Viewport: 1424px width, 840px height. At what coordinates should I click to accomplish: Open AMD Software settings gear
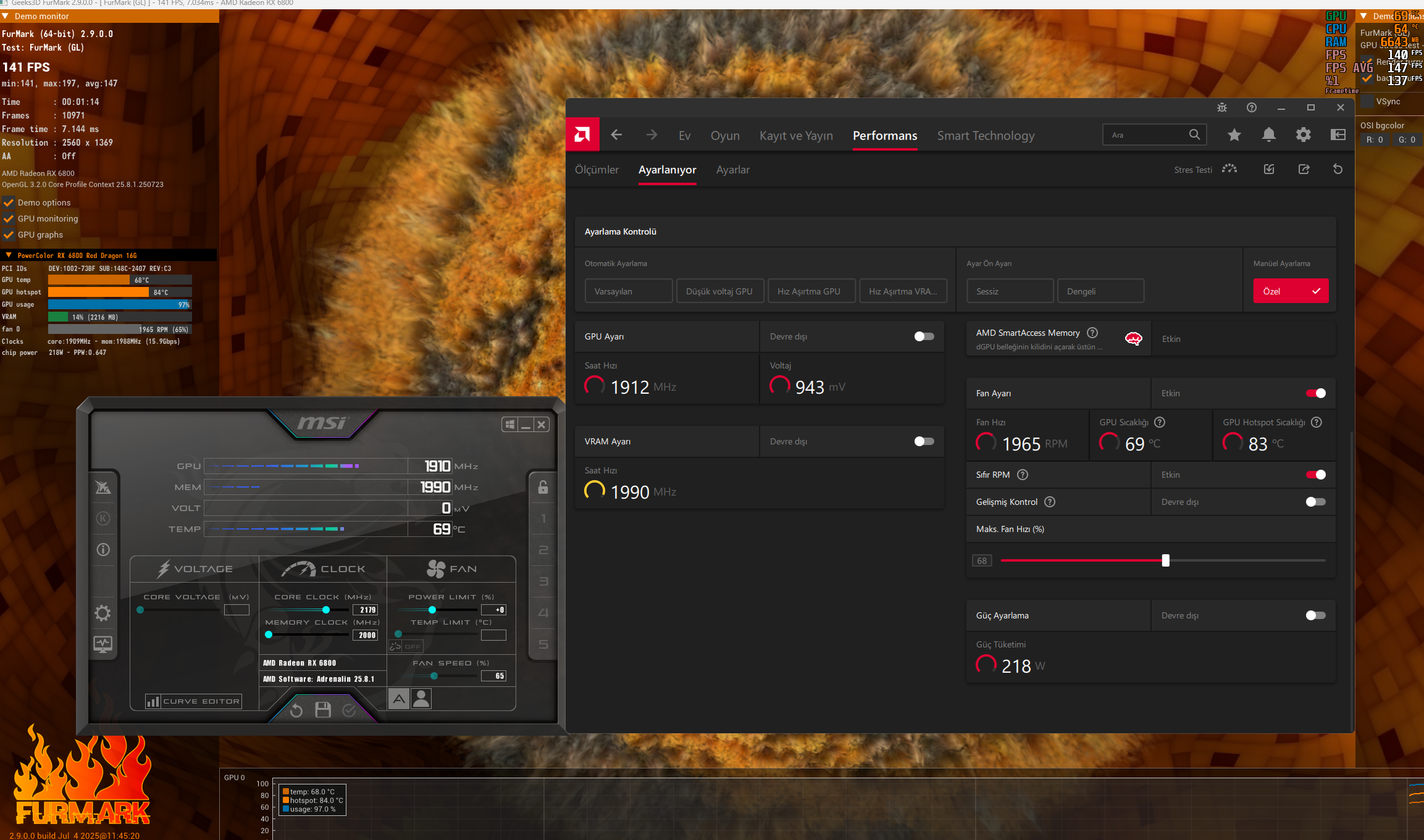pos(1304,135)
